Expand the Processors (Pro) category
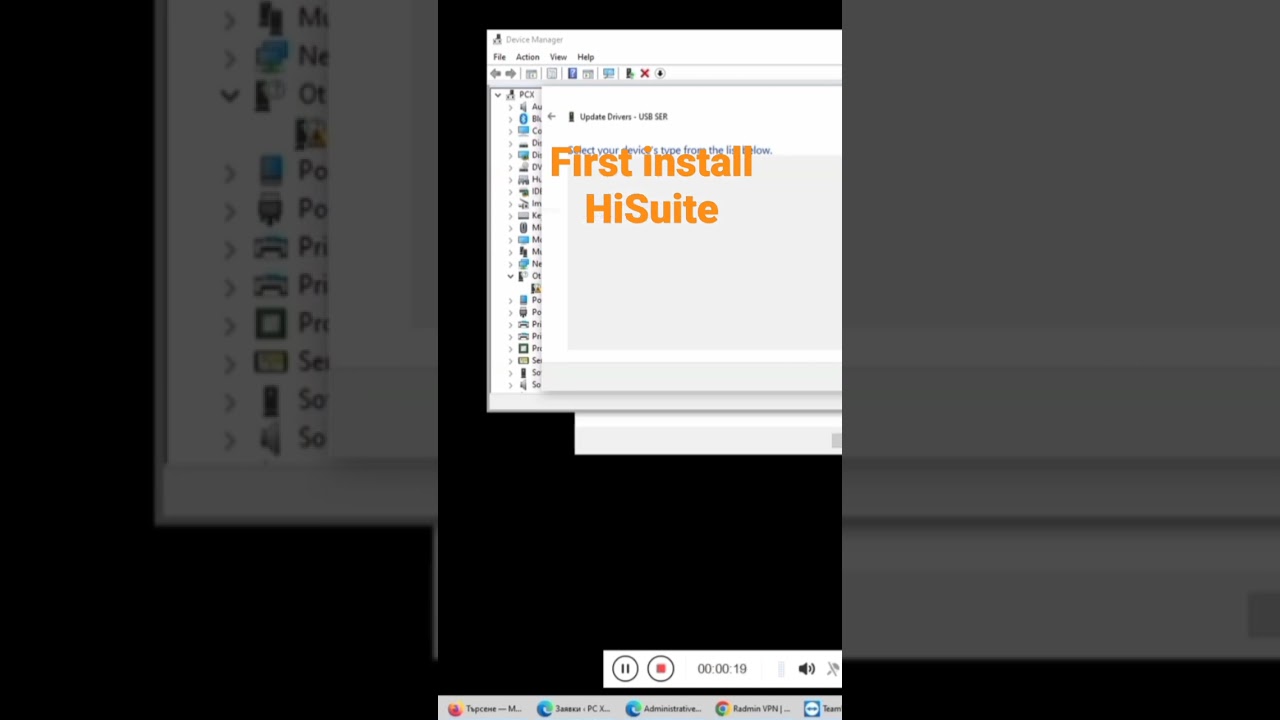The width and height of the screenshot is (1280, 720). 510,348
